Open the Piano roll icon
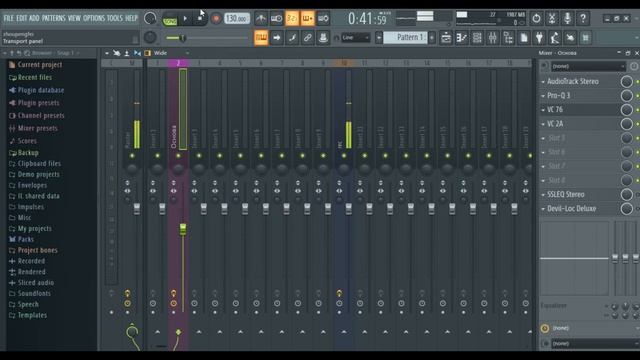The image size is (640, 360). pyautogui.click(x=462, y=38)
